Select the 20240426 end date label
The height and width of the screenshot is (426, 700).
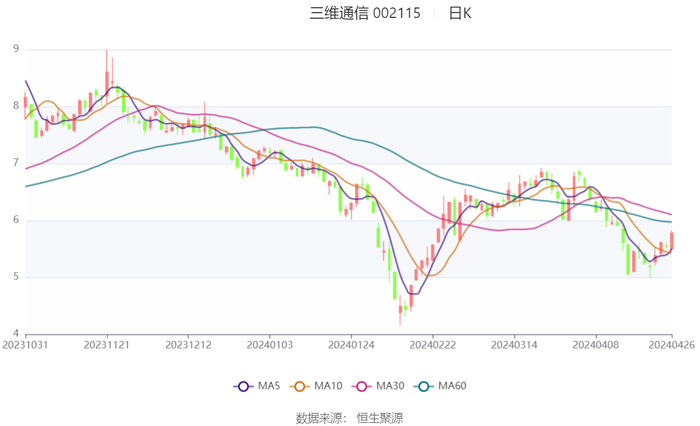[x=672, y=344]
